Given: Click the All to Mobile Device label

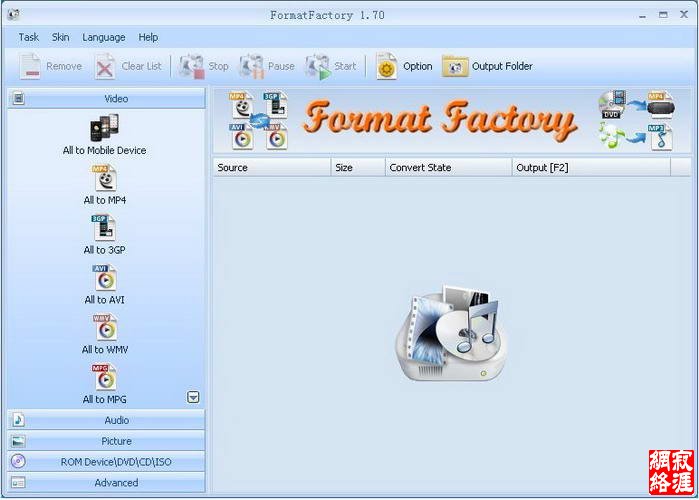Looking at the screenshot, I should coord(104,151).
